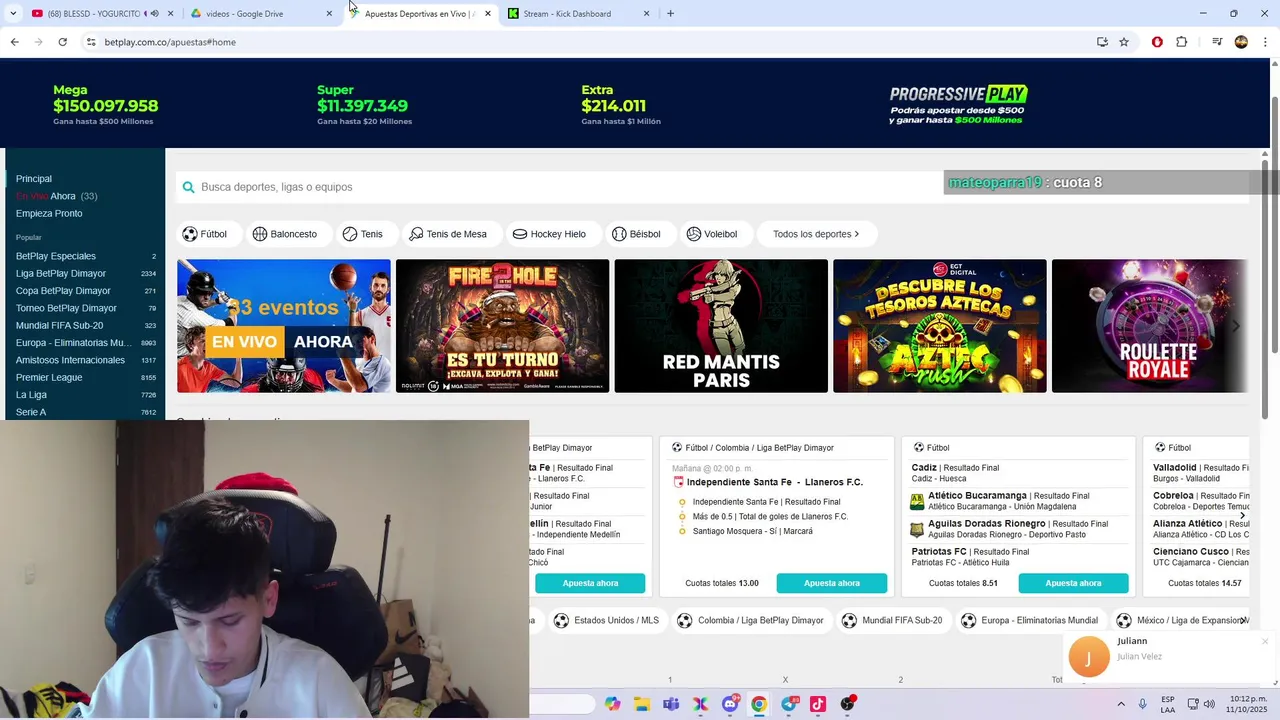Open Empieza Pronto in the sidebar
Viewport: 1280px width, 720px height.
coord(49,213)
